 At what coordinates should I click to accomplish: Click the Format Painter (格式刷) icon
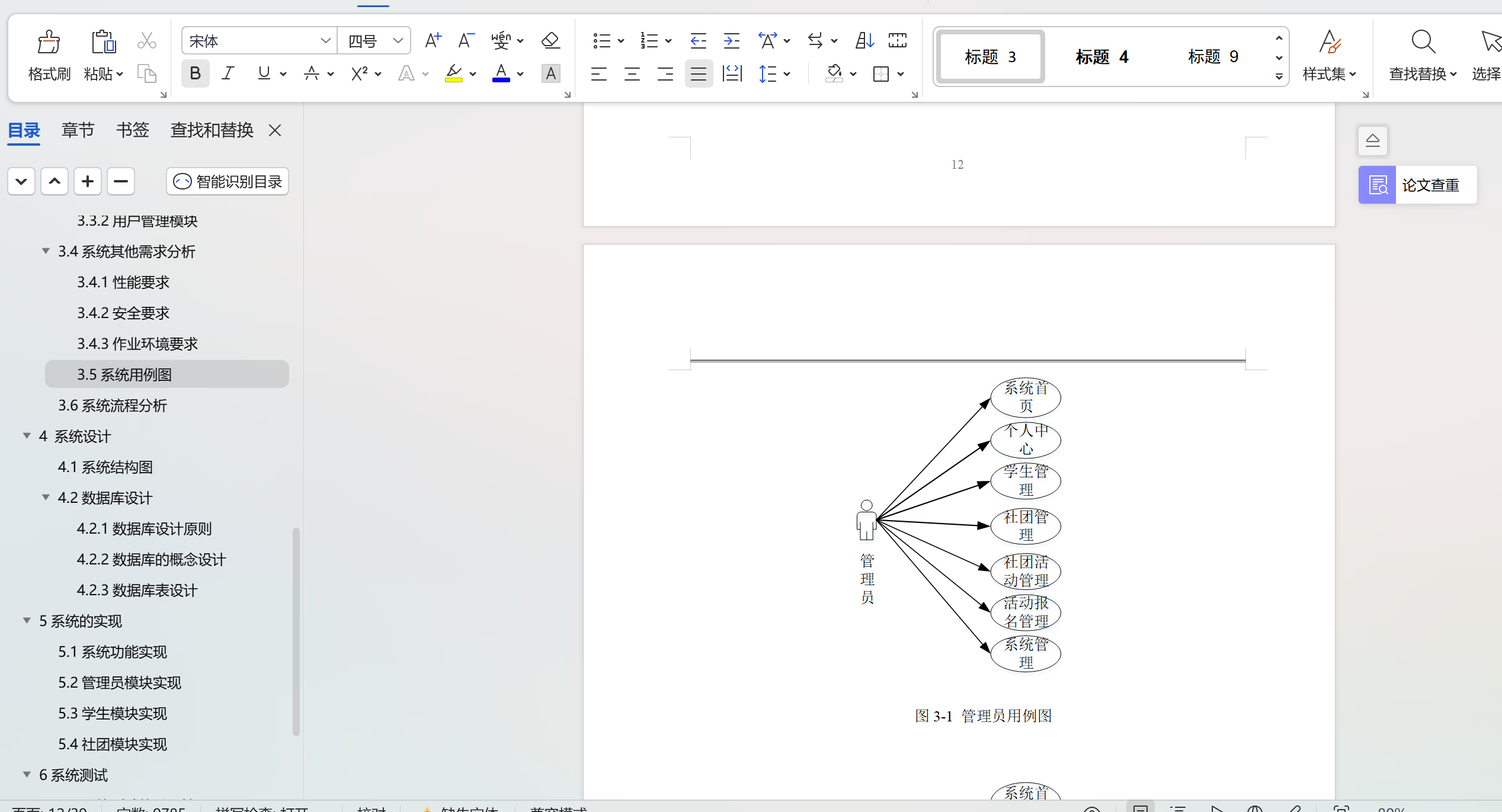coord(49,43)
